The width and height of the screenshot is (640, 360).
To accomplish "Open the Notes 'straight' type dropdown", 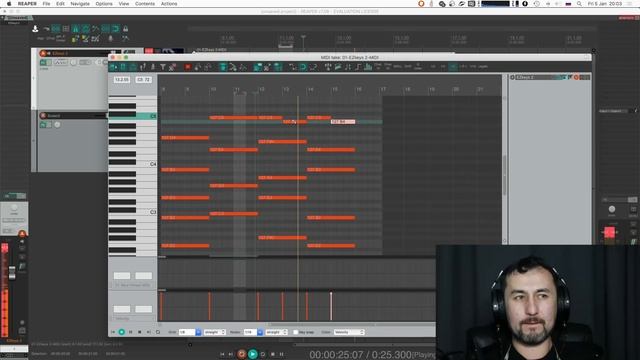I will point(277,332).
